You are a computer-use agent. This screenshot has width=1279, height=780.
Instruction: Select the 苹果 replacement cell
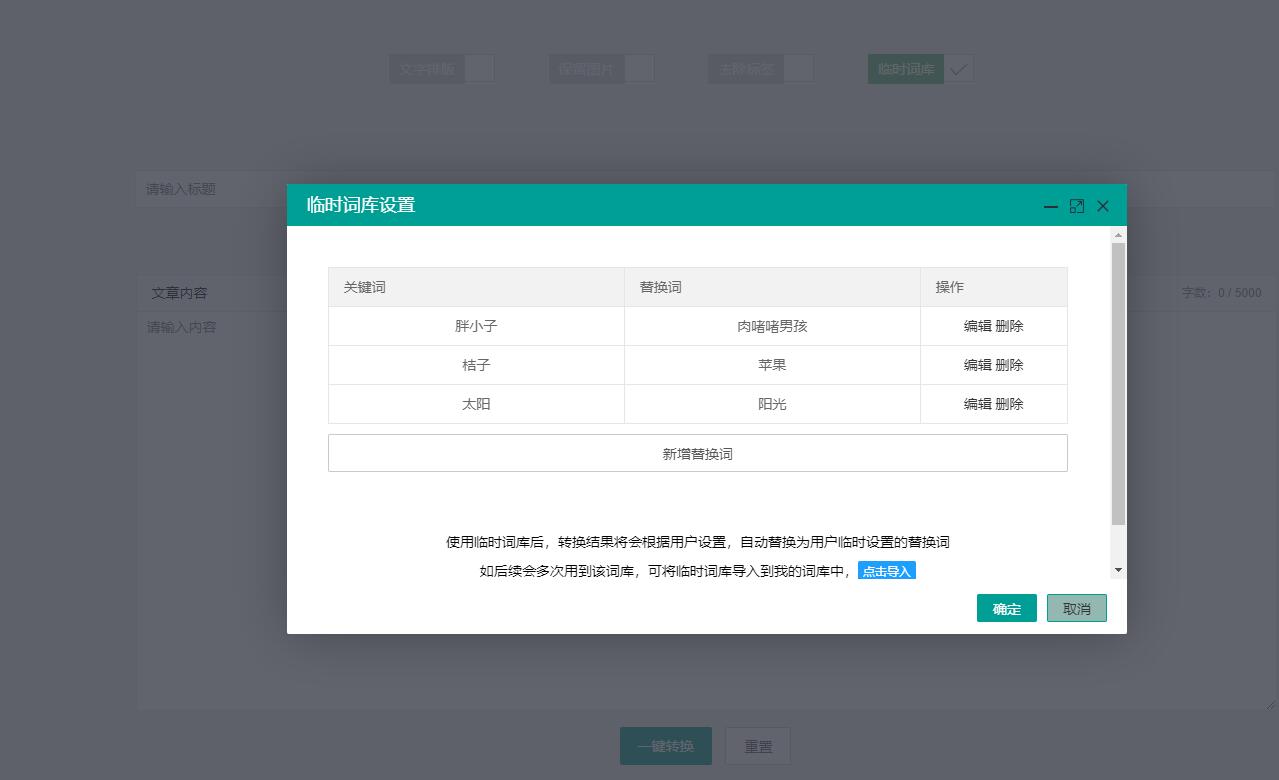pos(772,365)
